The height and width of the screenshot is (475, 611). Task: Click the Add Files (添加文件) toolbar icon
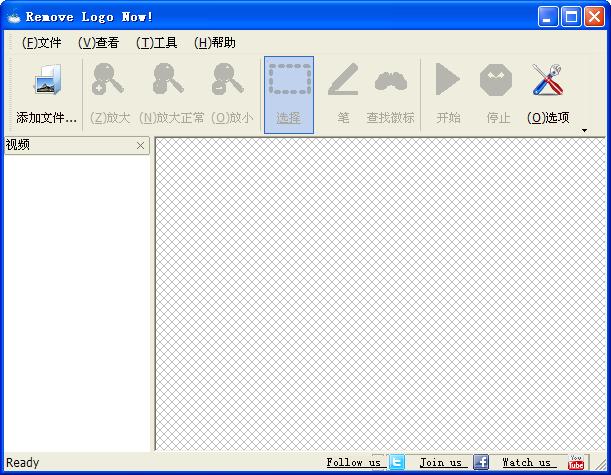click(x=47, y=80)
